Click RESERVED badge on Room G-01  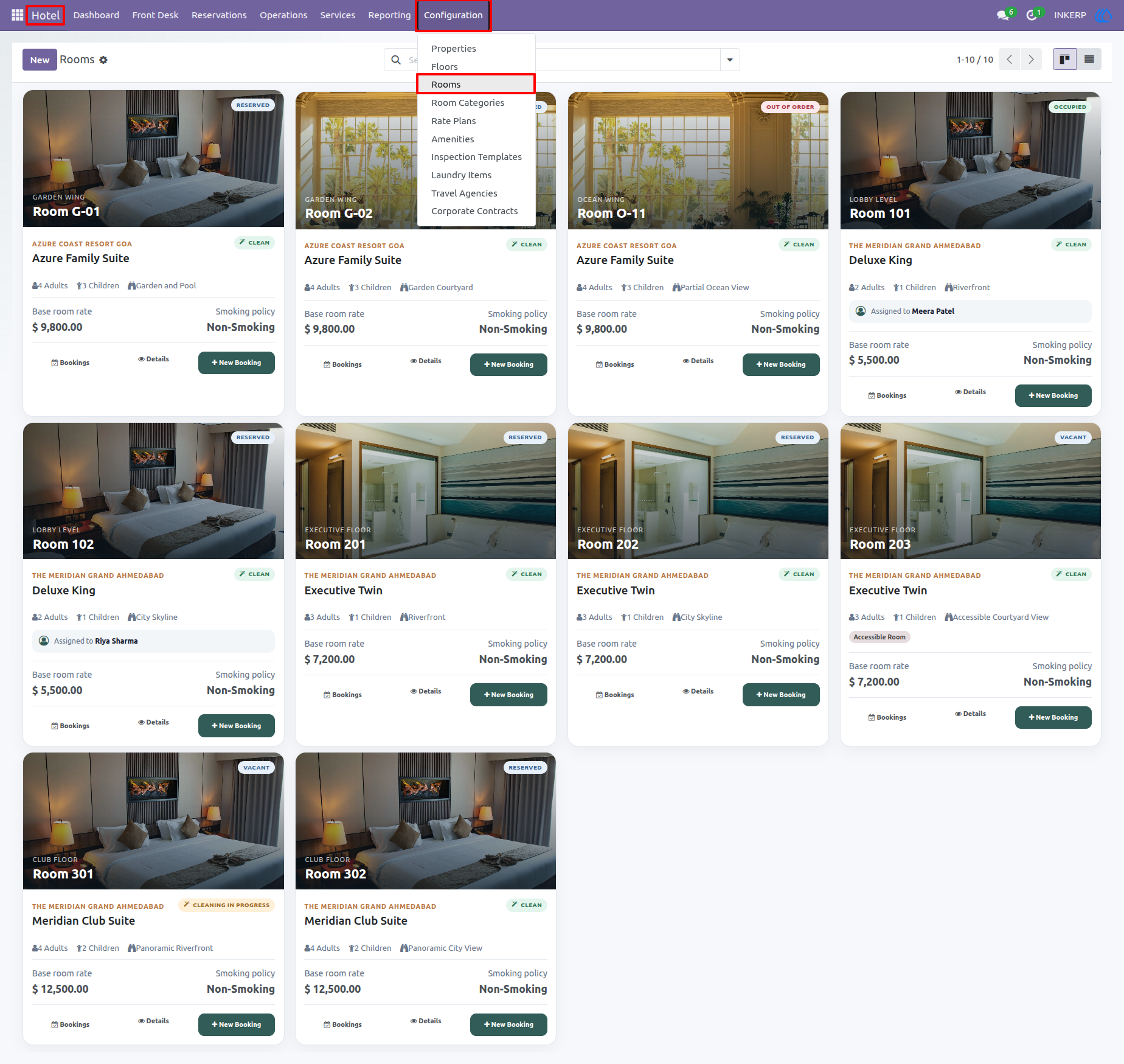click(x=253, y=105)
